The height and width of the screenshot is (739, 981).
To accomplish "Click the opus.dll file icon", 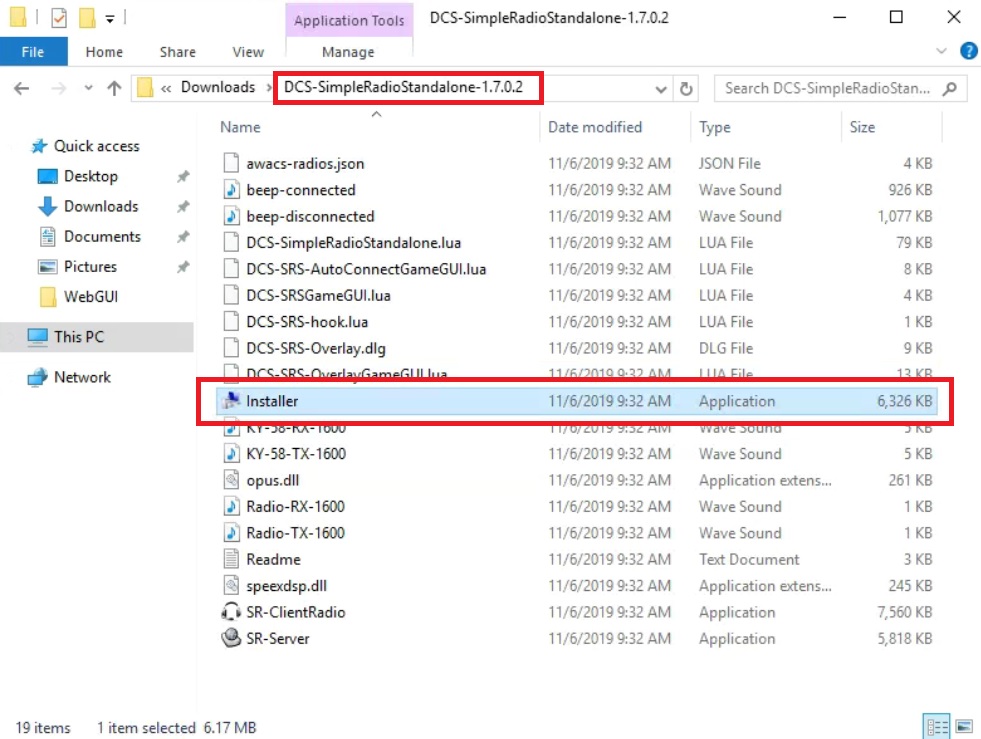I will point(231,480).
